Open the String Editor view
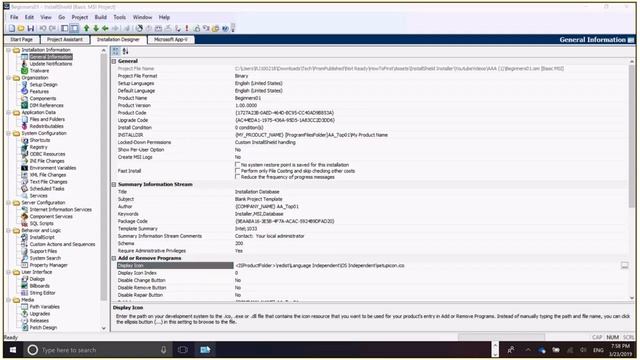 pos(42,293)
